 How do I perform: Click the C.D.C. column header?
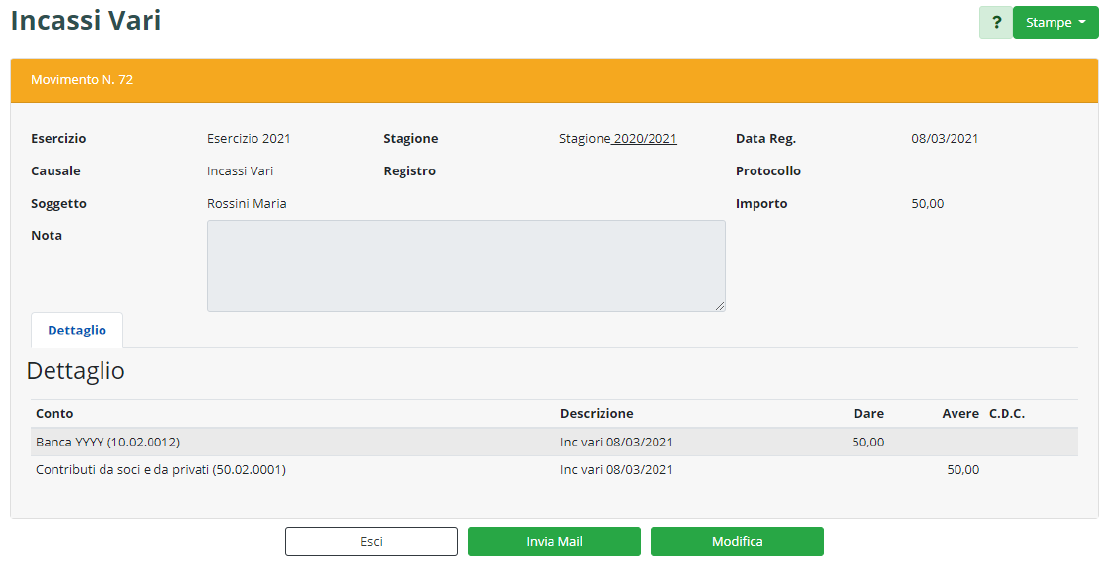click(x=1007, y=414)
